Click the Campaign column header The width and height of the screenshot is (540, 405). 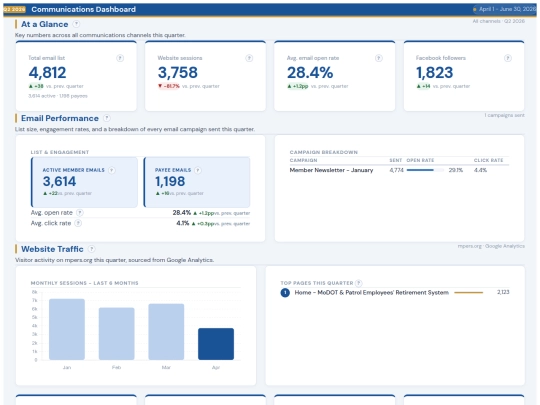(303, 160)
